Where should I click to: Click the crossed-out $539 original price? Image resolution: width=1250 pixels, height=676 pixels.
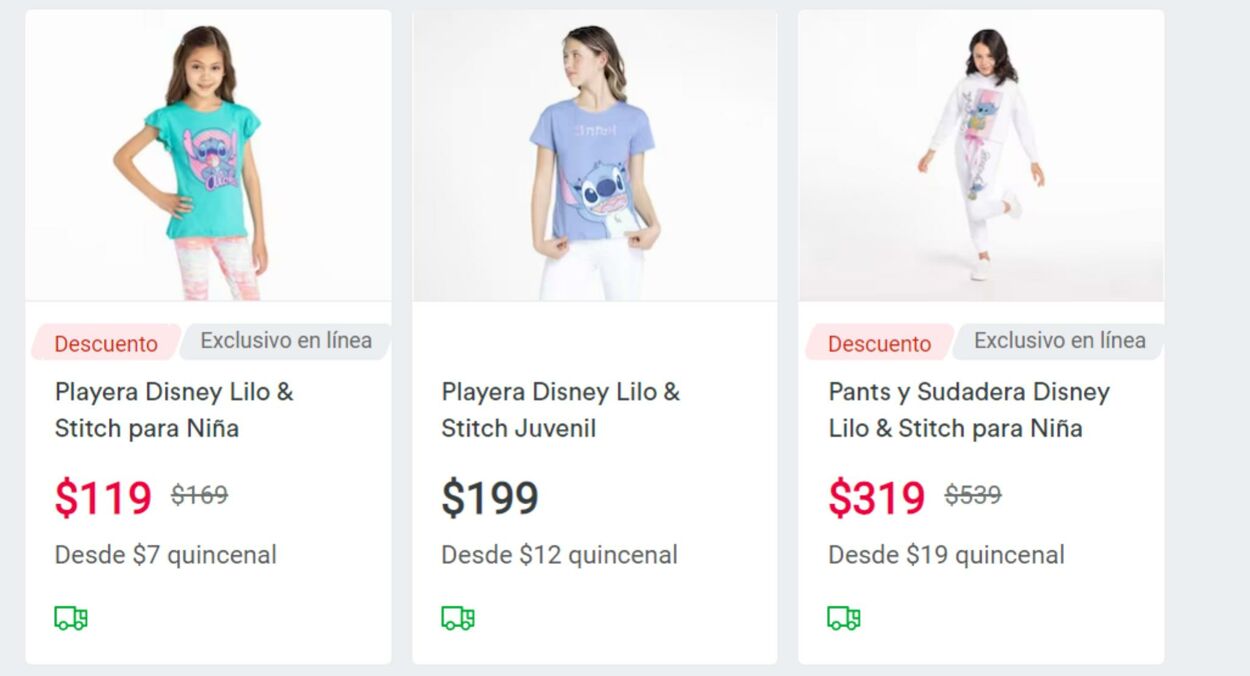click(973, 494)
